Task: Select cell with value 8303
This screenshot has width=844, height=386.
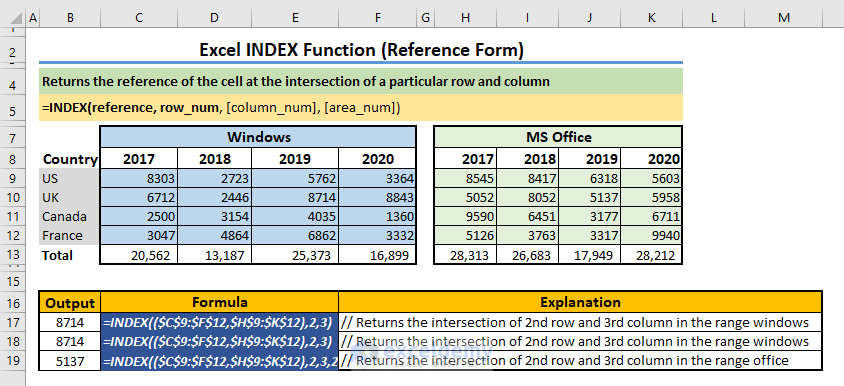Action: 139,178
